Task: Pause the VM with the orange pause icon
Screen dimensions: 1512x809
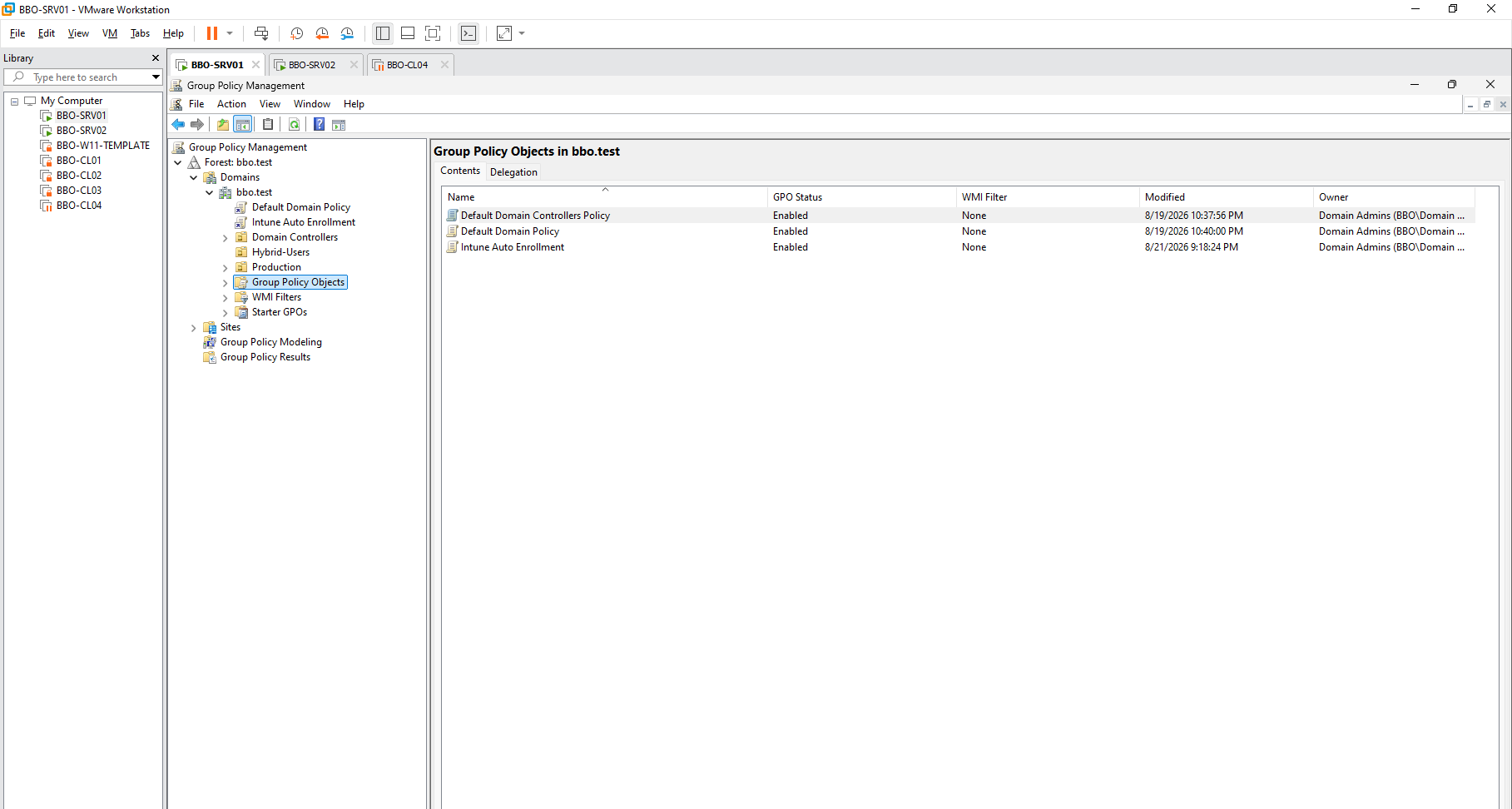Action: 212,33
